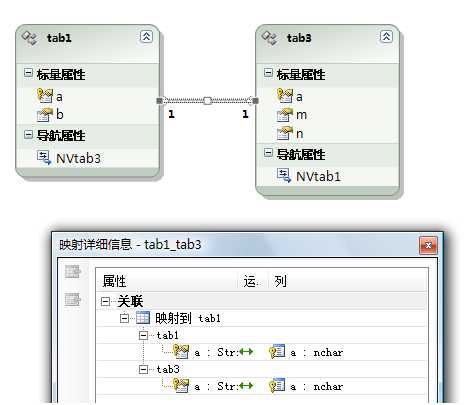The height and width of the screenshot is (405, 467).
Task: Select property name m in tab3
Action: tap(301, 115)
